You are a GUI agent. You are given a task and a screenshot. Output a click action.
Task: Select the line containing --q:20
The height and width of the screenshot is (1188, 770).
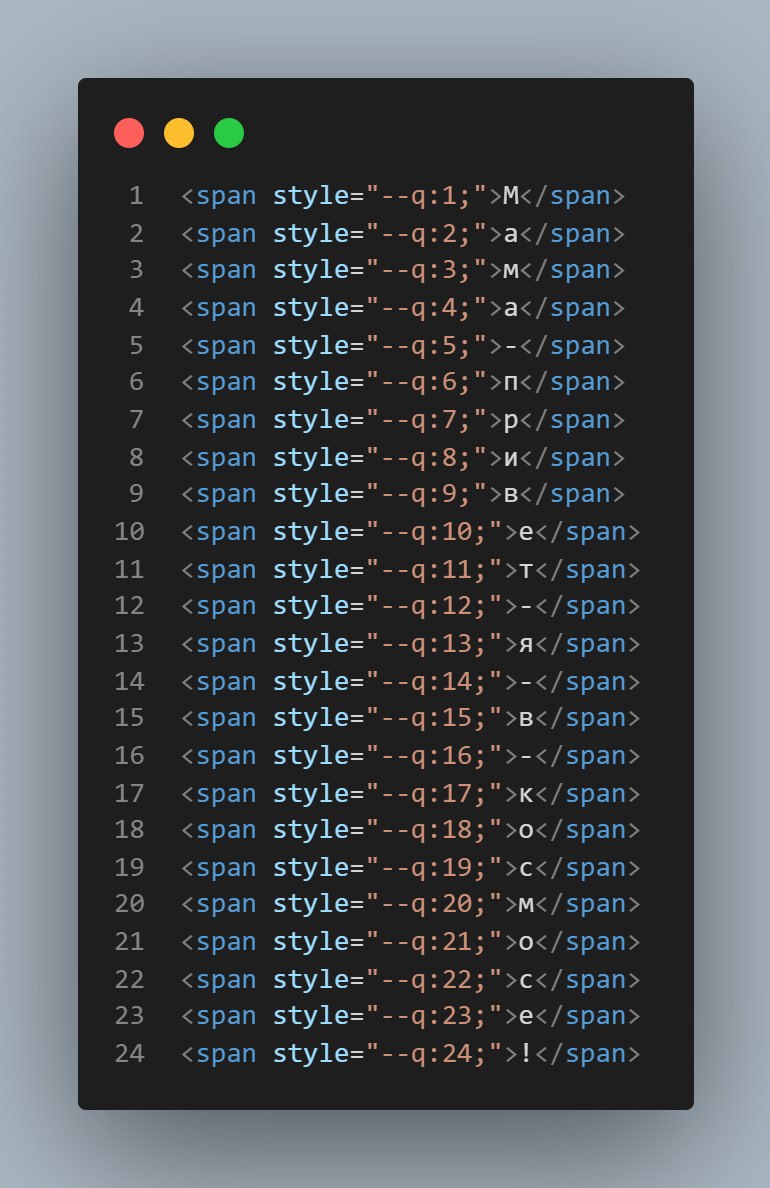(410, 905)
